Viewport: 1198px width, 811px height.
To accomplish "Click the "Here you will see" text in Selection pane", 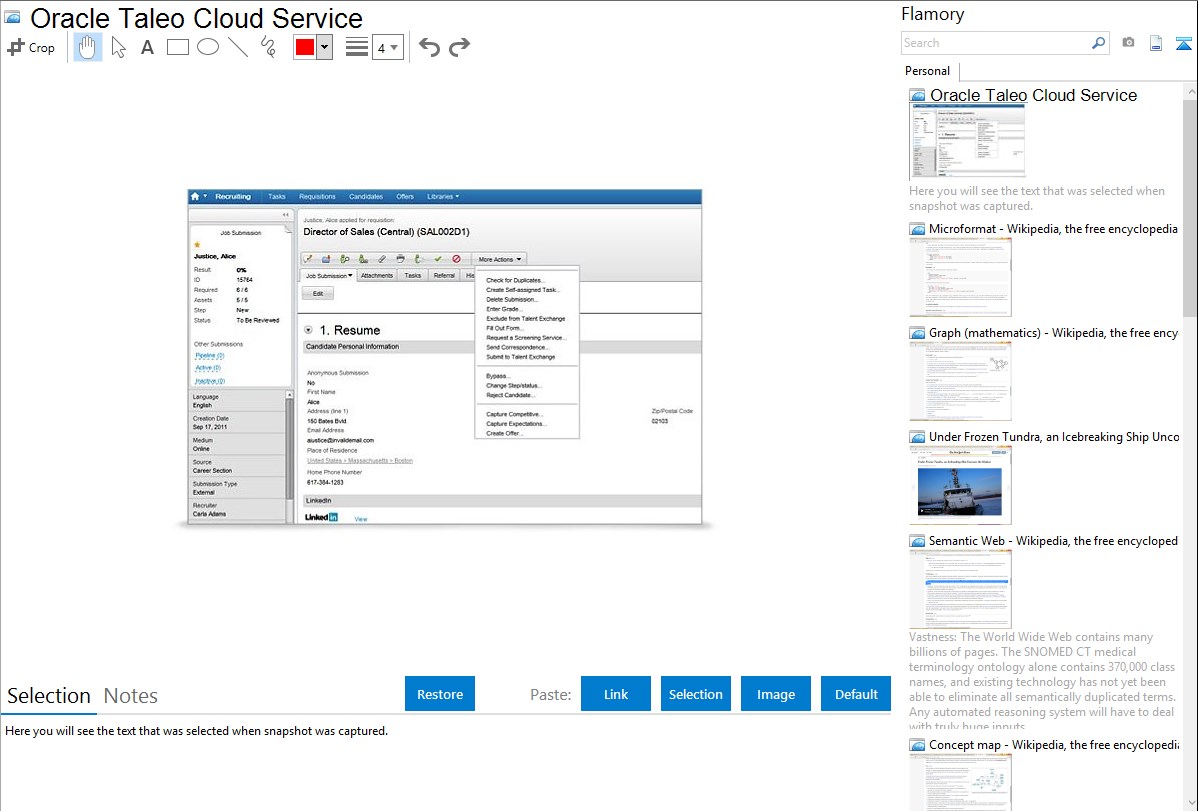I will (x=196, y=731).
